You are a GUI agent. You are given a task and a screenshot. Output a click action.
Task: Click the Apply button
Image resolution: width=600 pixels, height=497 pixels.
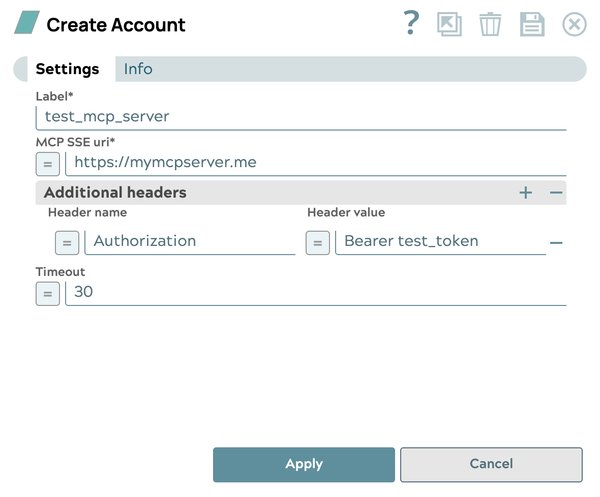point(304,464)
